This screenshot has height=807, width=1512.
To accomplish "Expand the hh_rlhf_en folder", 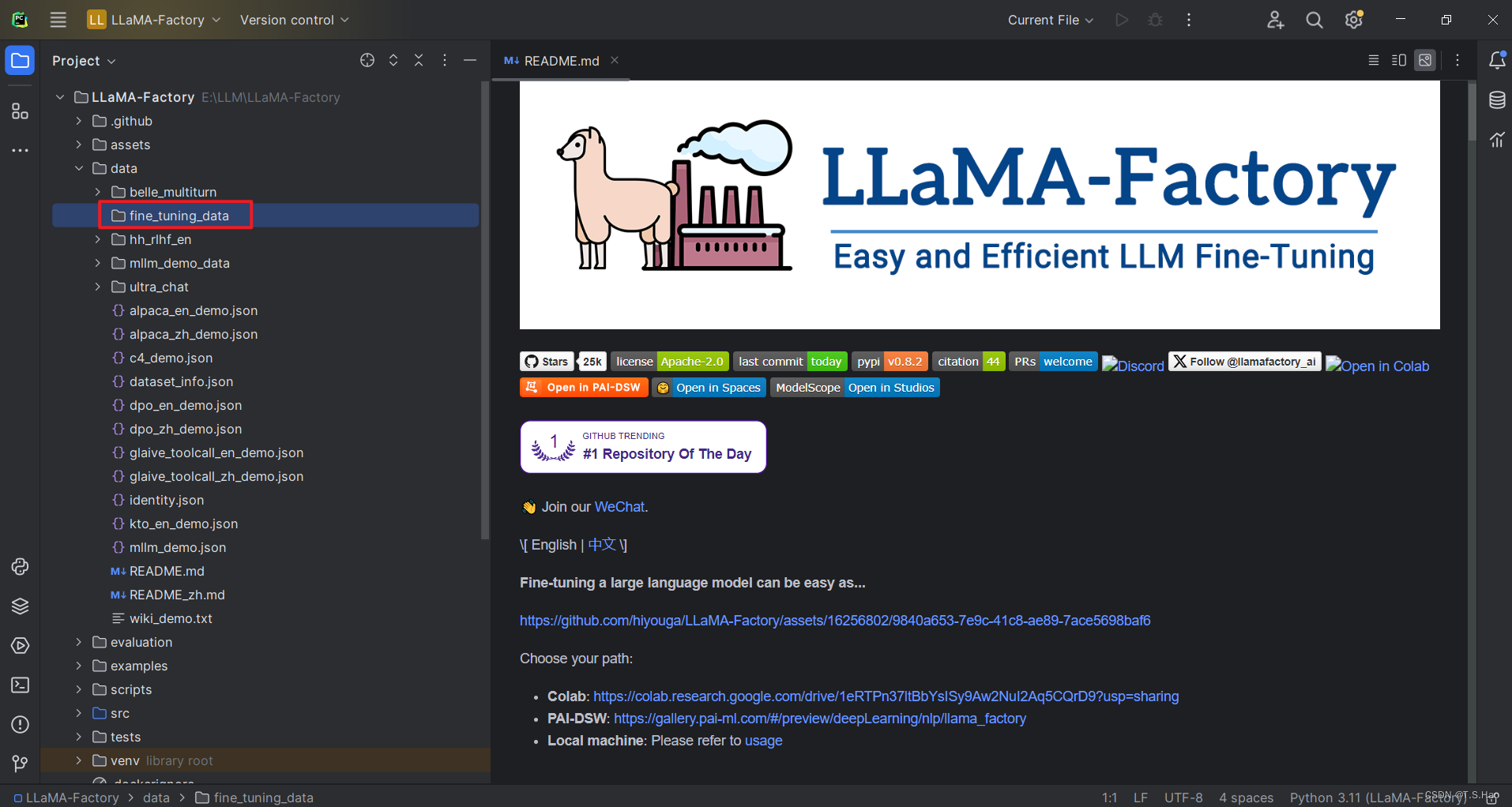I will (x=98, y=239).
